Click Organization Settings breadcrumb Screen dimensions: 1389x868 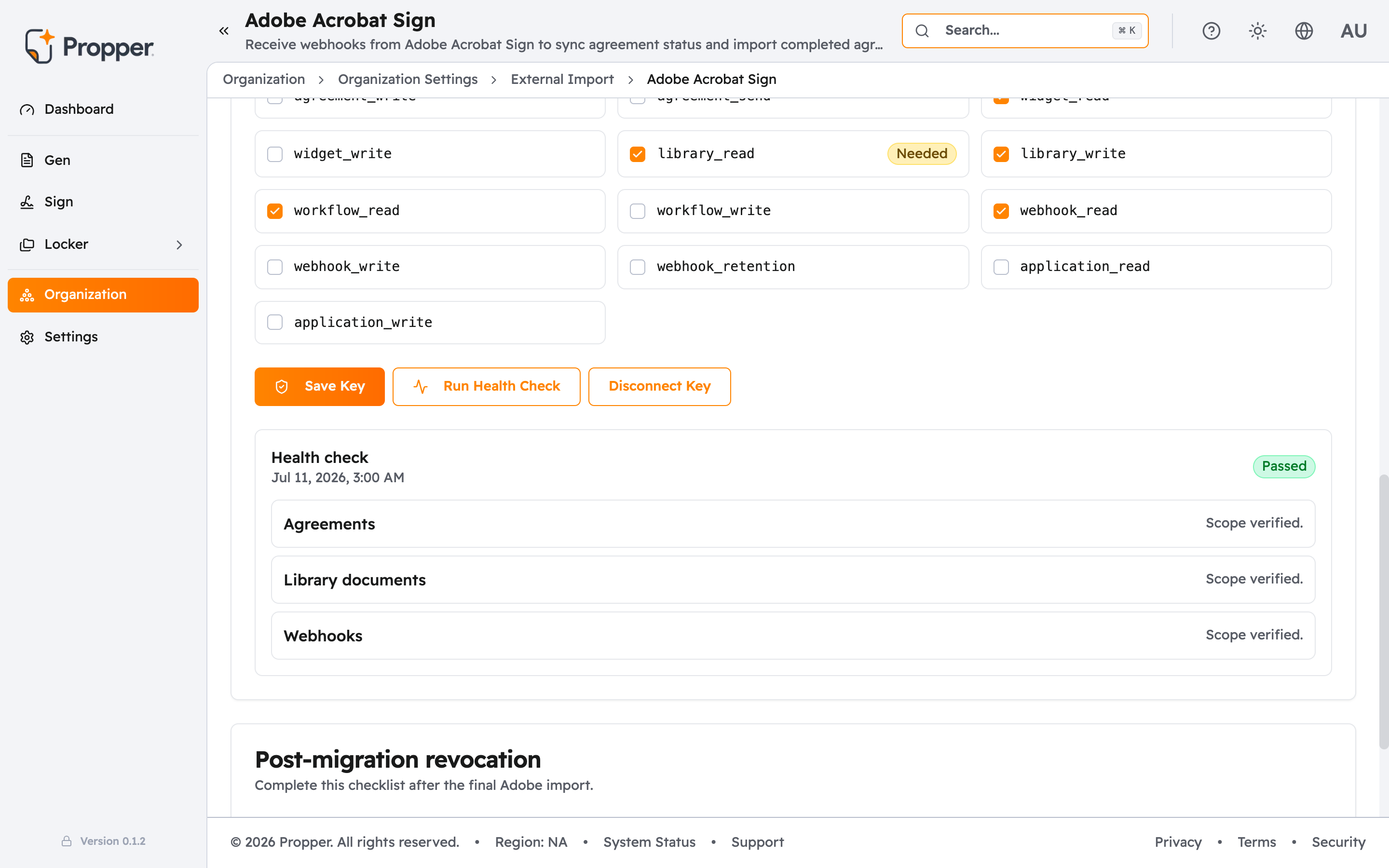pos(408,79)
